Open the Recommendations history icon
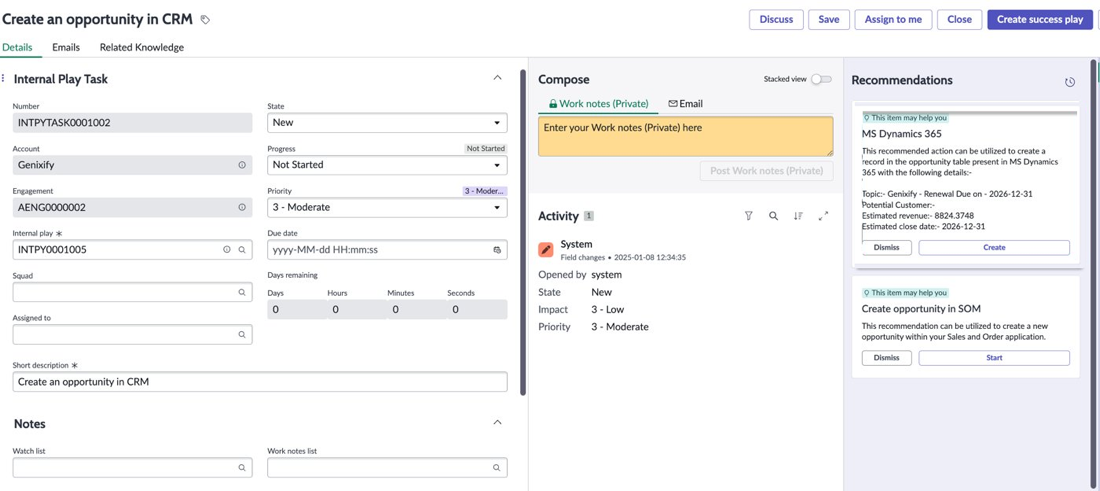 (1070, 82)
